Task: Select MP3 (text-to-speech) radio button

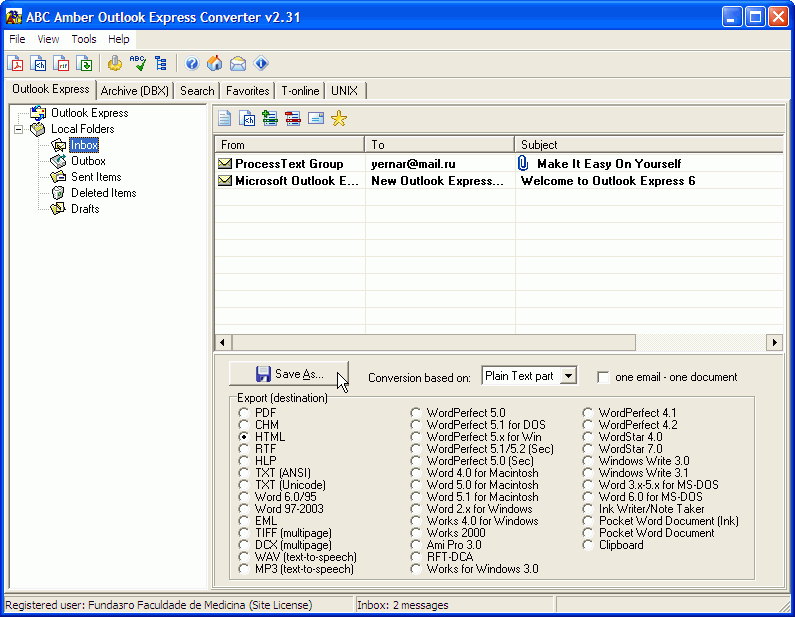Action: [244, 569]
